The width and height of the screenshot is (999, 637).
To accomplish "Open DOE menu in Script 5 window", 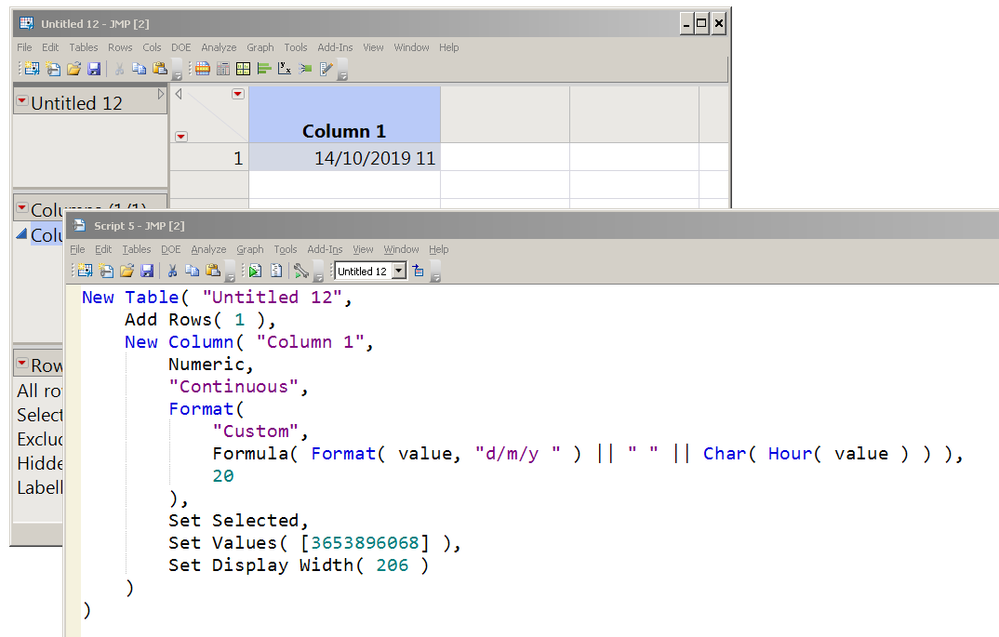I will coord(171,249).
